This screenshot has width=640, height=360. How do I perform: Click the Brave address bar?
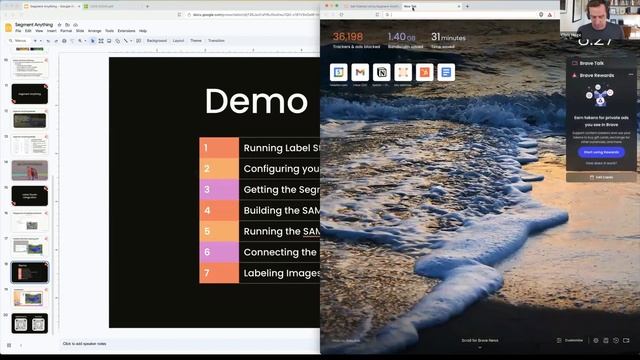(461, 15)
